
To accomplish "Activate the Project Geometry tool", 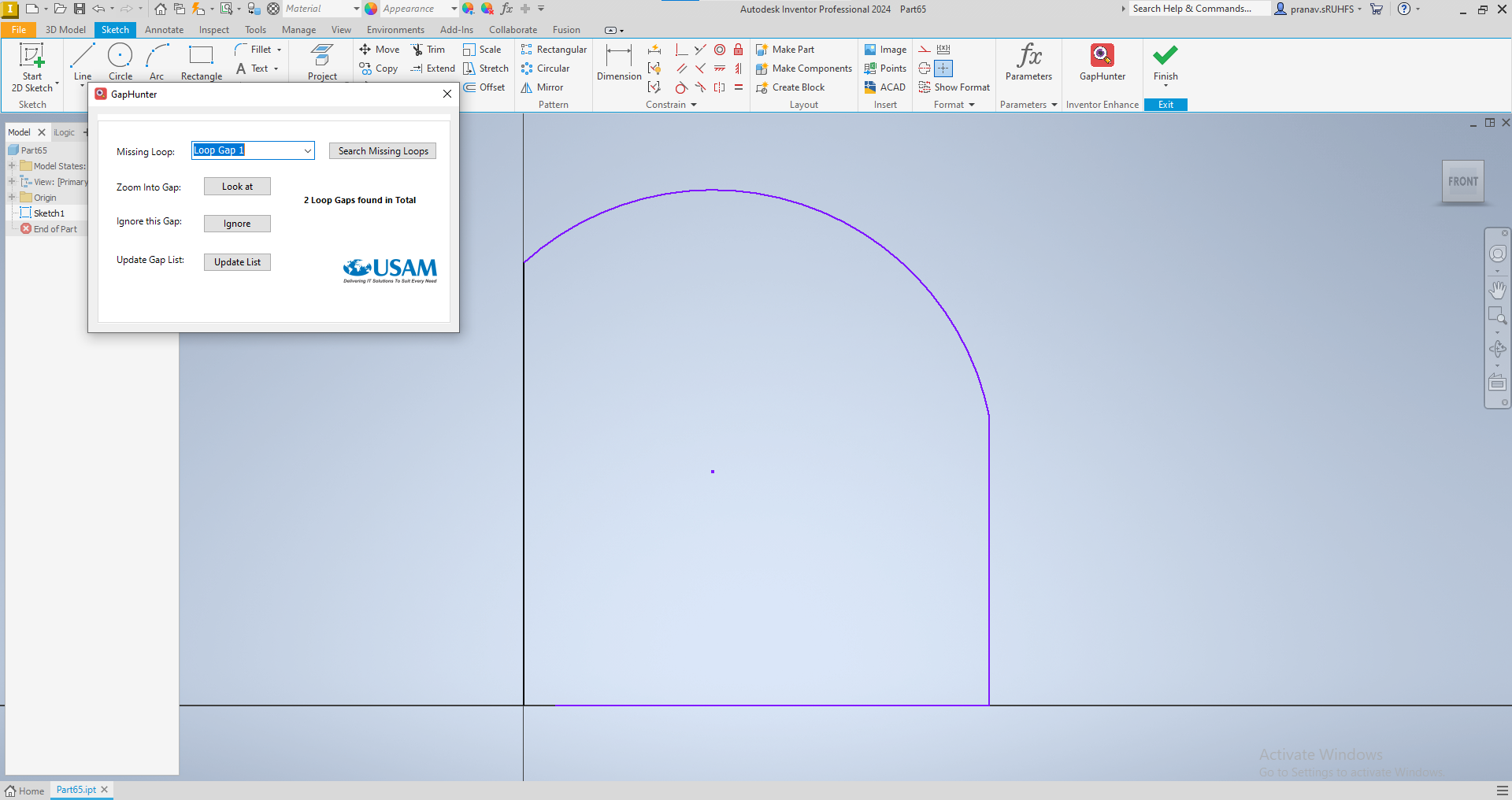I will click(322, 60).
